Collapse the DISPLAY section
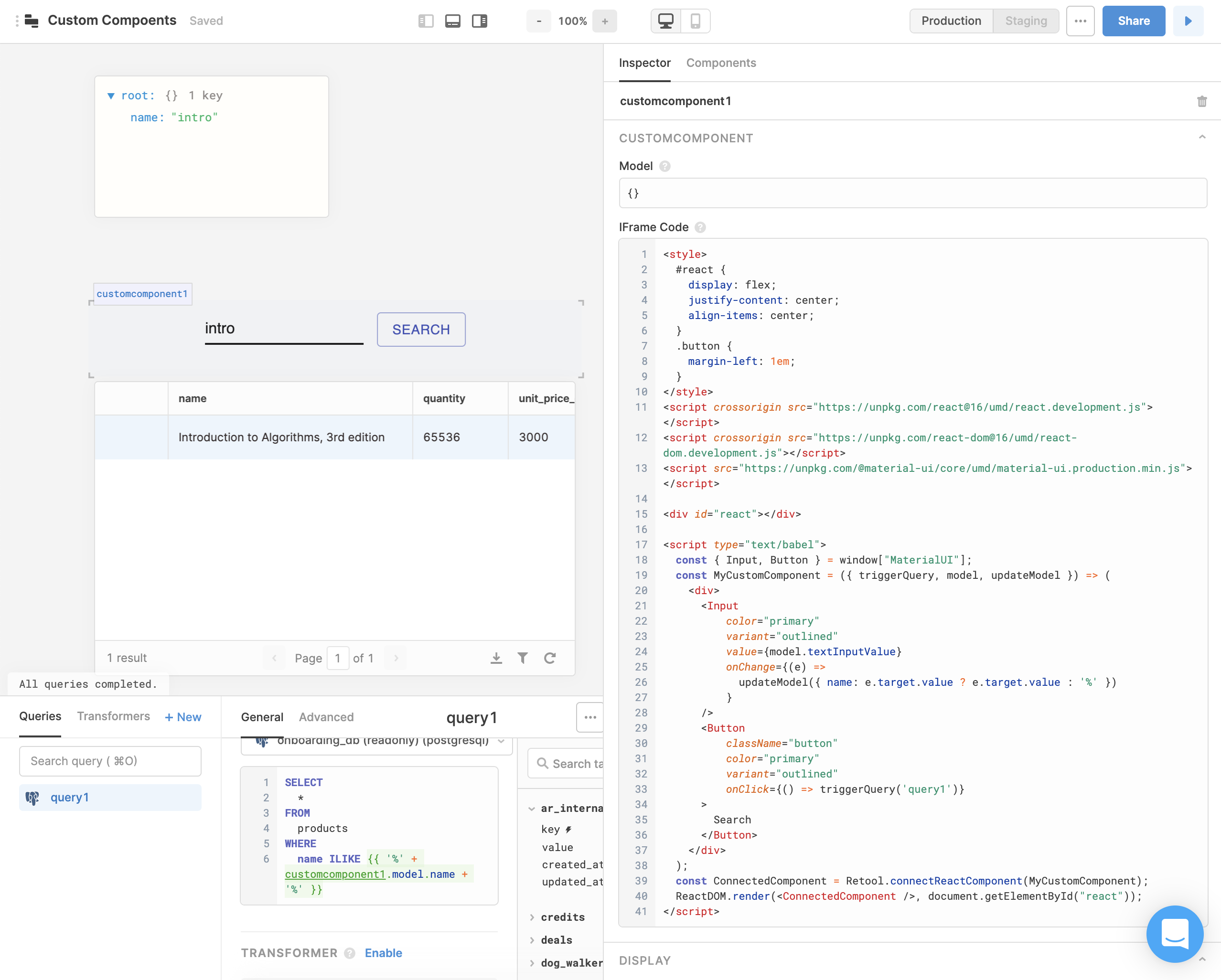This screenshot has height=980, width=1221. [1202, 959]
